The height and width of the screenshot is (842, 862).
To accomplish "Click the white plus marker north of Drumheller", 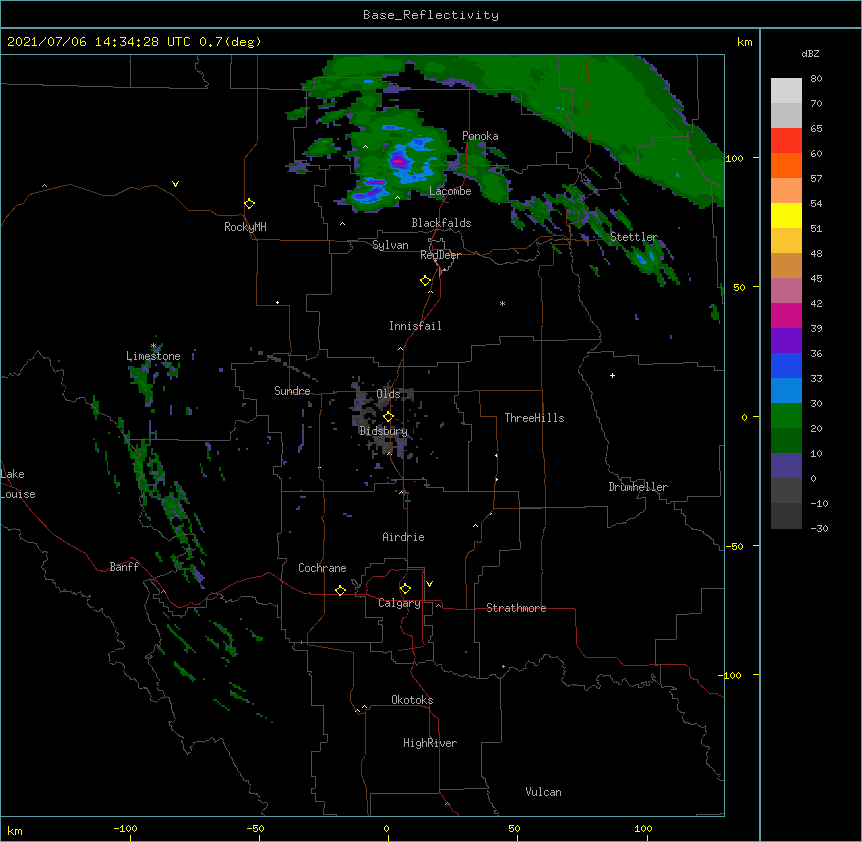I will (x=612, y=375).
